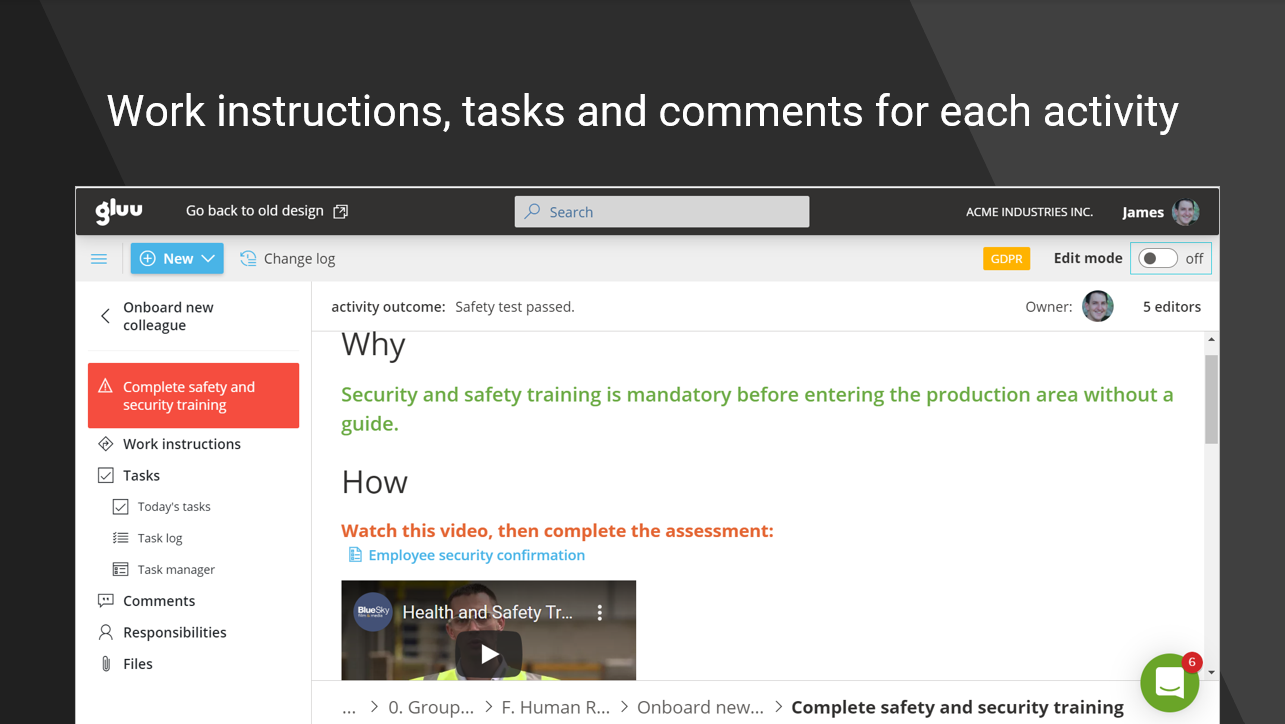Screen dimensions: 1285x724
Task: Click the Change log history icon
Action: (248, 259)
